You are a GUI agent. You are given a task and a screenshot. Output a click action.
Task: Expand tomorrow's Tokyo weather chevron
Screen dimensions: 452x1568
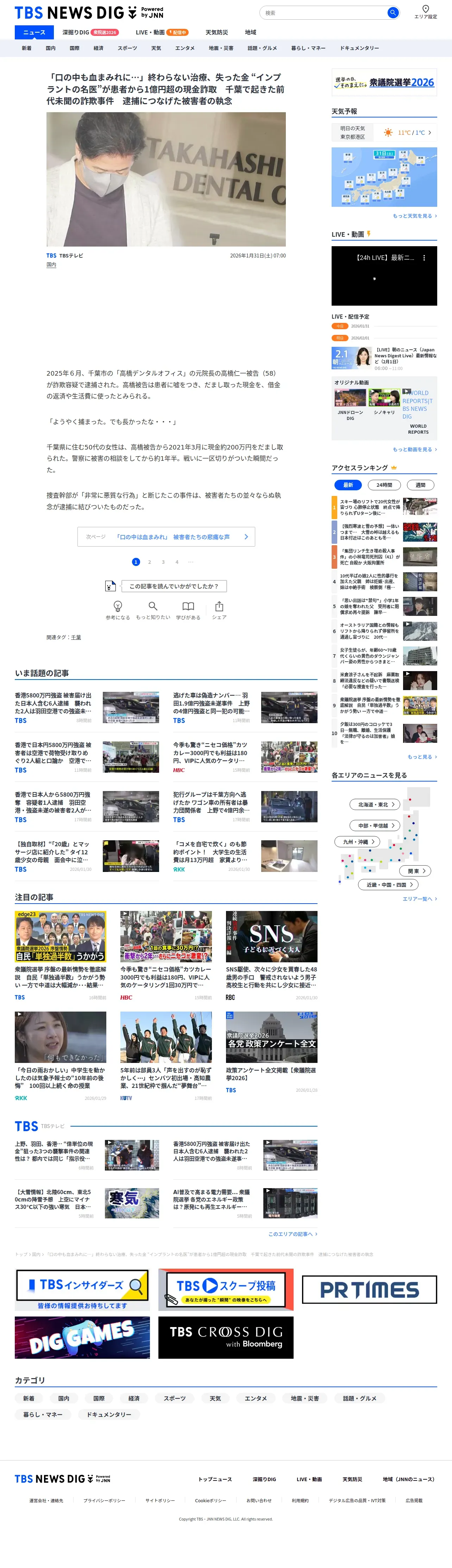point(429,133)
